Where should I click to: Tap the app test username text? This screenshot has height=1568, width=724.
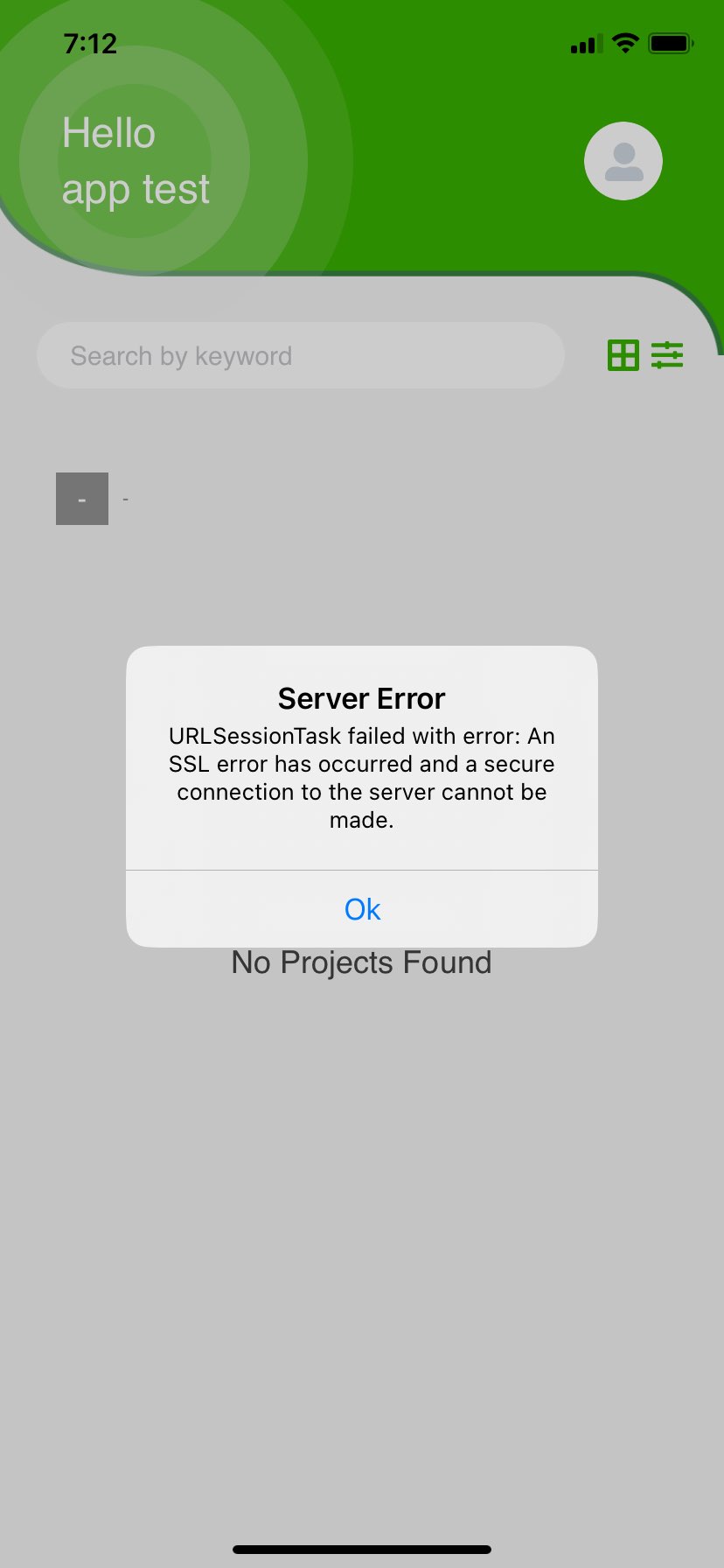pos(136,190)
